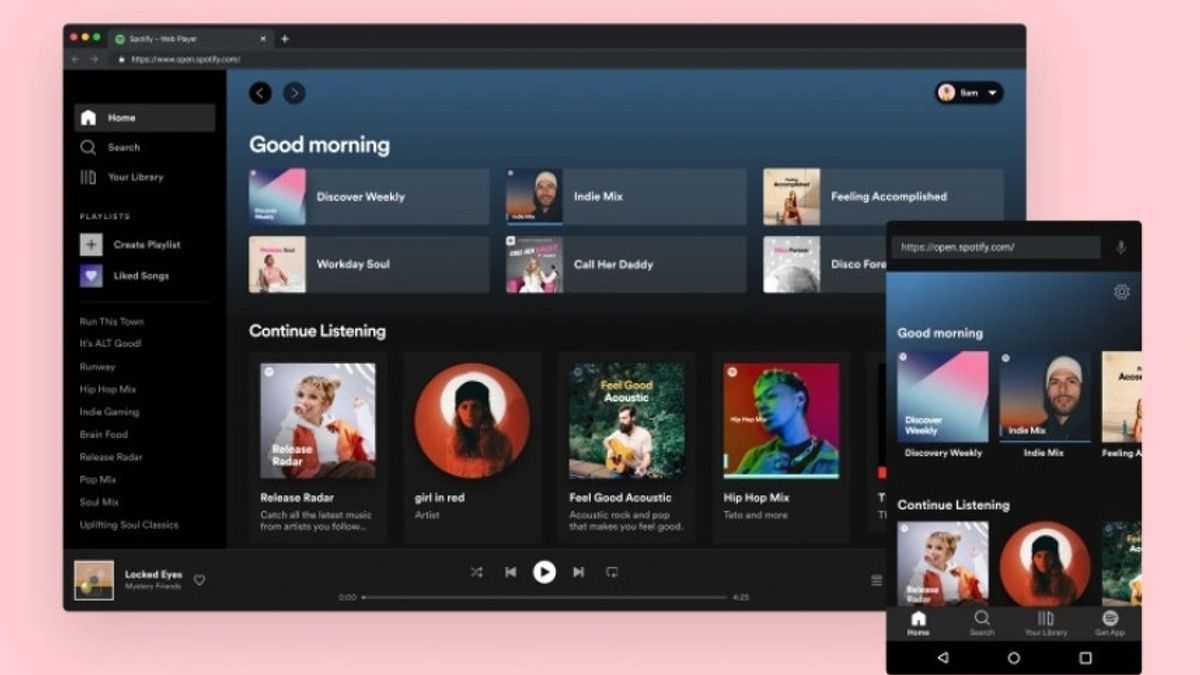Tap Your Library tab in mobile bar
Screen dimensions: 1200x675
[x=1046, y=624]
